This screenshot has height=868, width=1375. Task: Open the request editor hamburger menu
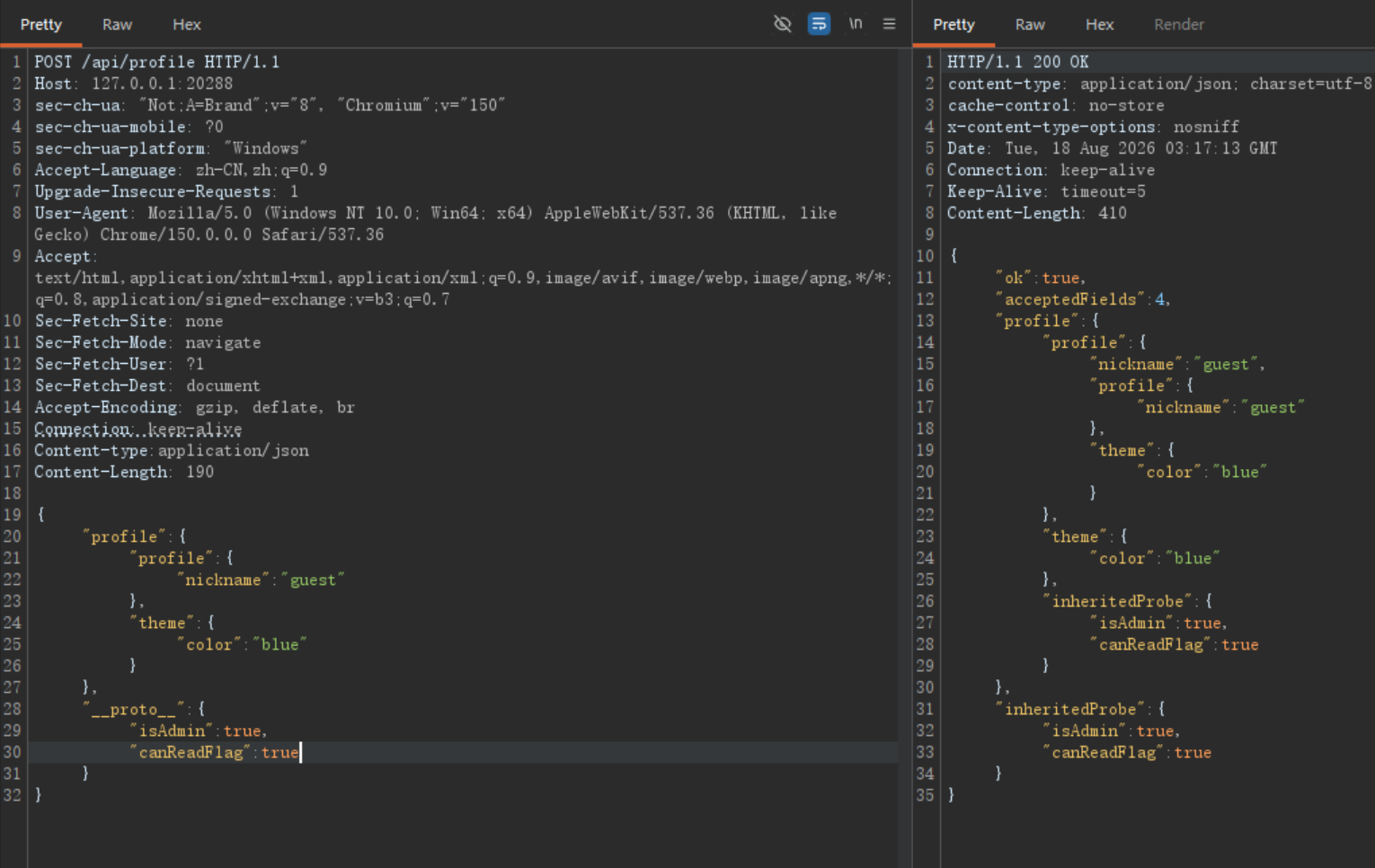click(889, 24)
